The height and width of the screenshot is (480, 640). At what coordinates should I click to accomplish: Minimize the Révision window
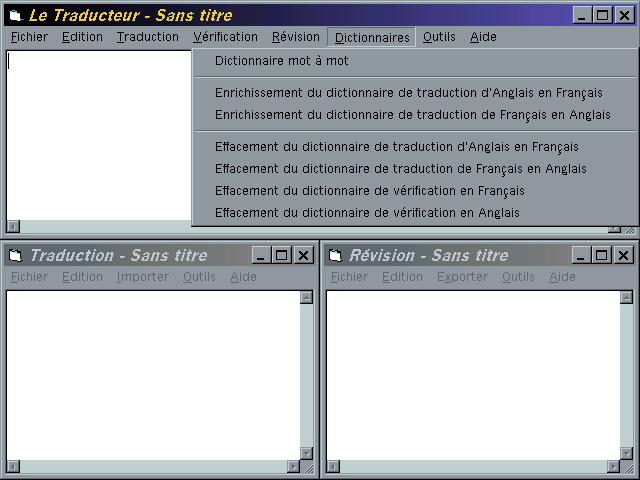[581, 256]
